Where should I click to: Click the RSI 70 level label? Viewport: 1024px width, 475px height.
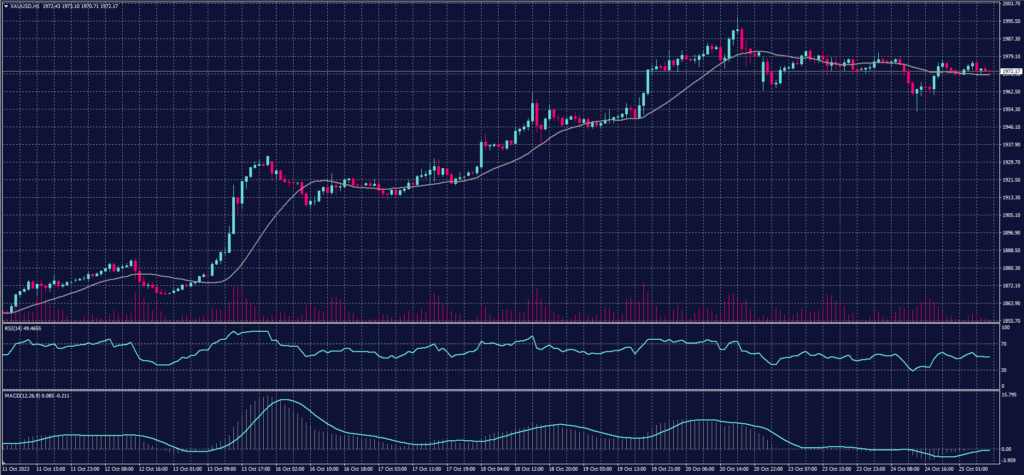tap(1004, 342)
